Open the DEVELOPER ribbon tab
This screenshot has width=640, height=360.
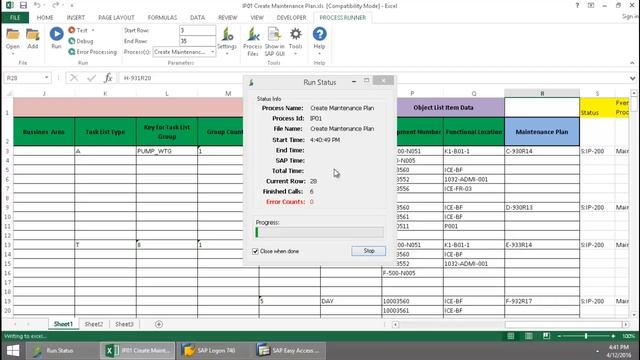[291, 18]
